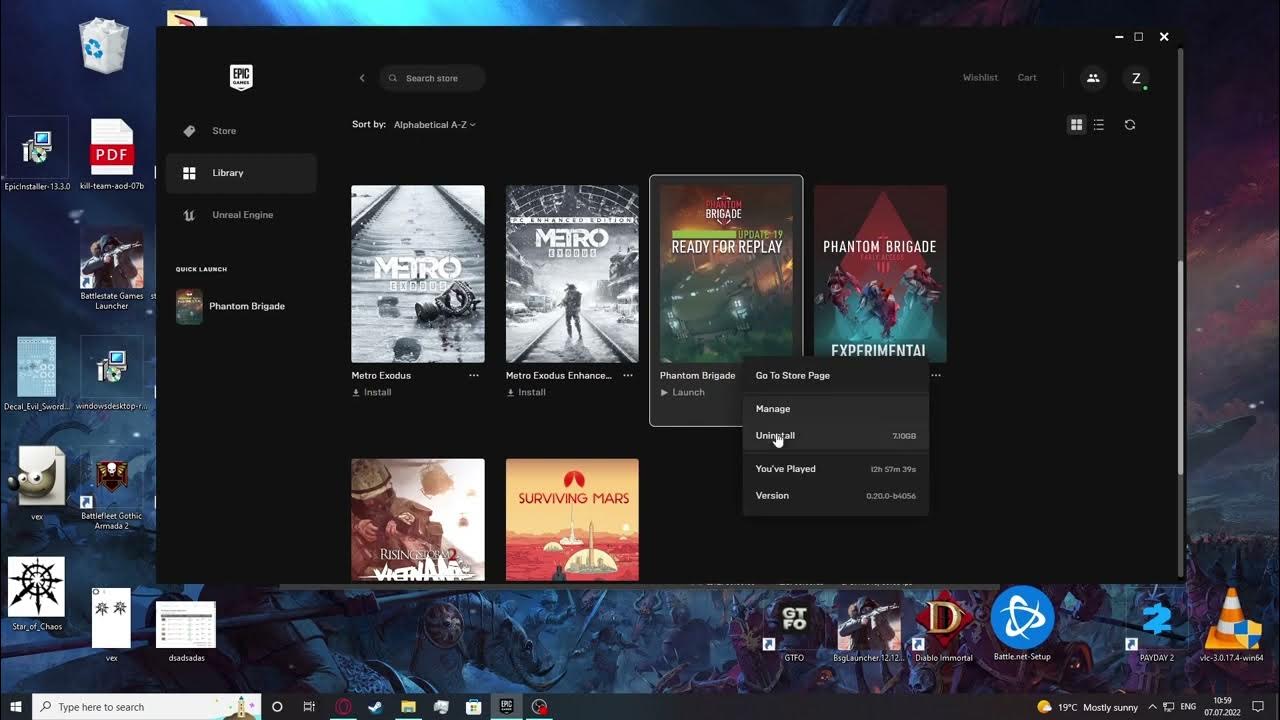Click the taskbar search box
The width and height of the screenshot is (1280, 720).
[x=147, y=707]
